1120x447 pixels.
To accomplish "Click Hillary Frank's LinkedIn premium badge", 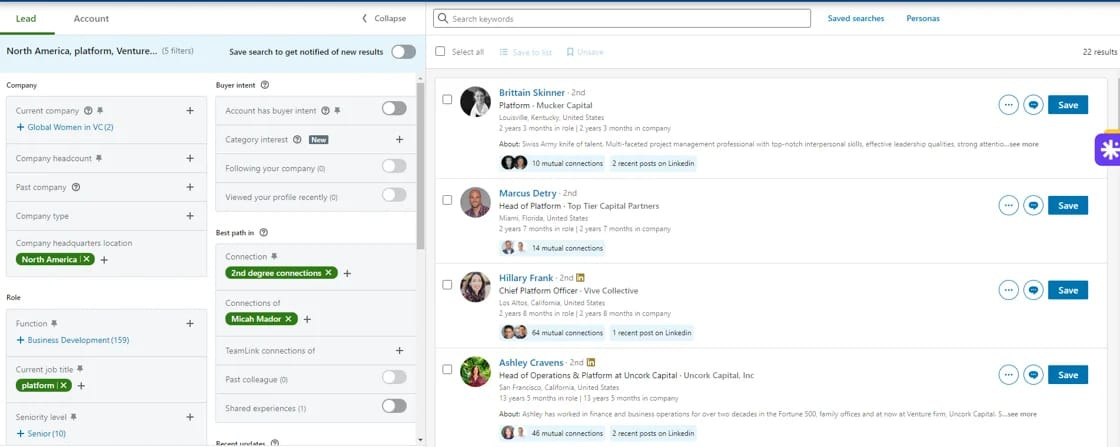I will 581,278.
